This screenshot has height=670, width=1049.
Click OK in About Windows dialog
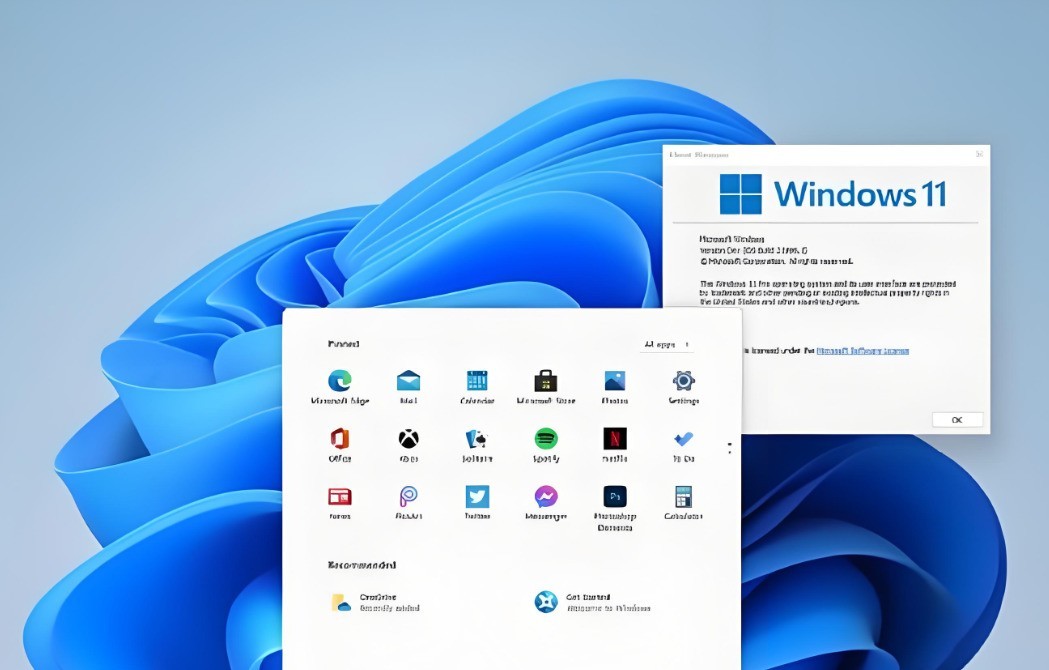(x=957, y=420)
